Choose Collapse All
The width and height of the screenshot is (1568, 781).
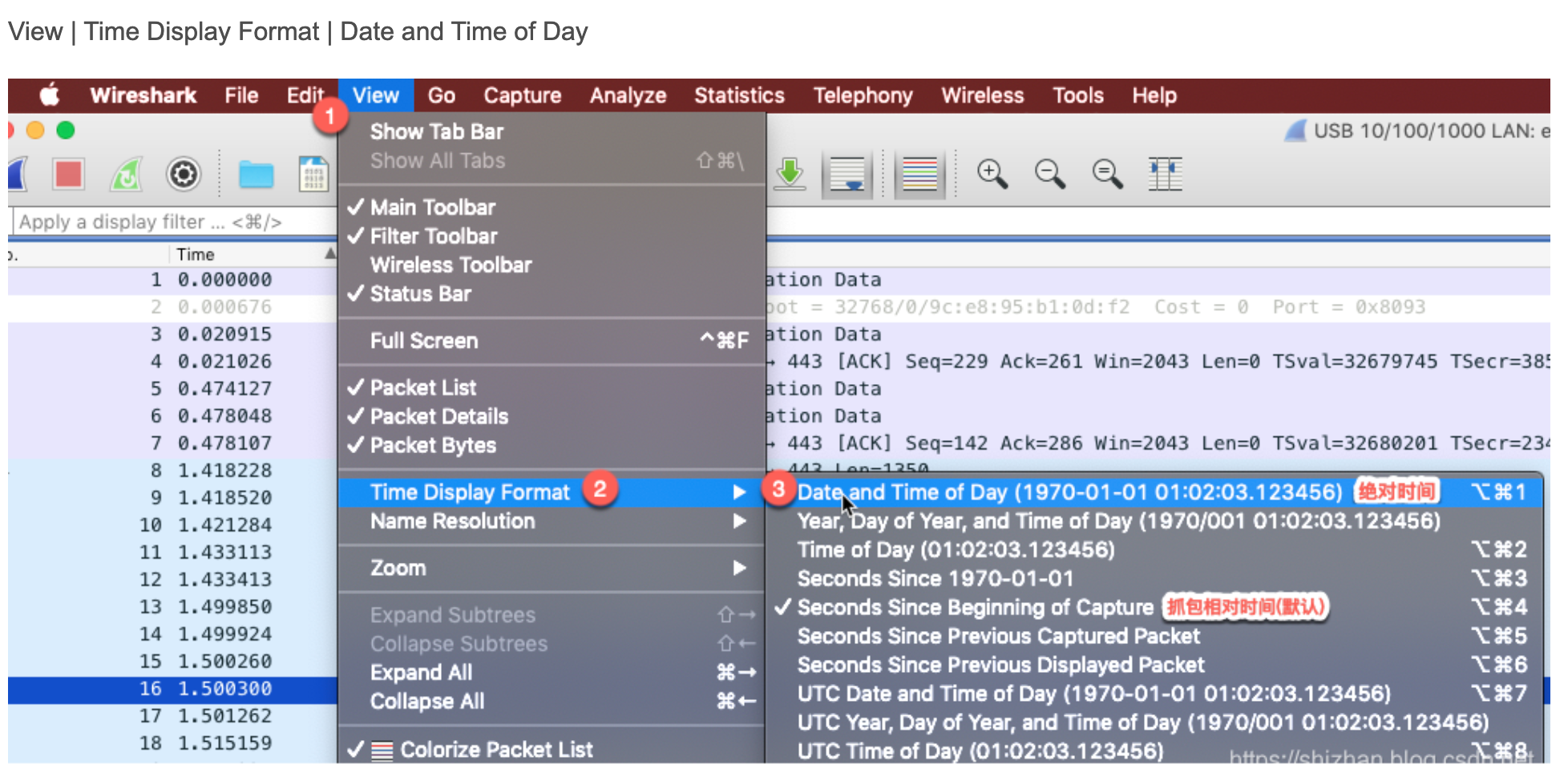click(552, 702)
